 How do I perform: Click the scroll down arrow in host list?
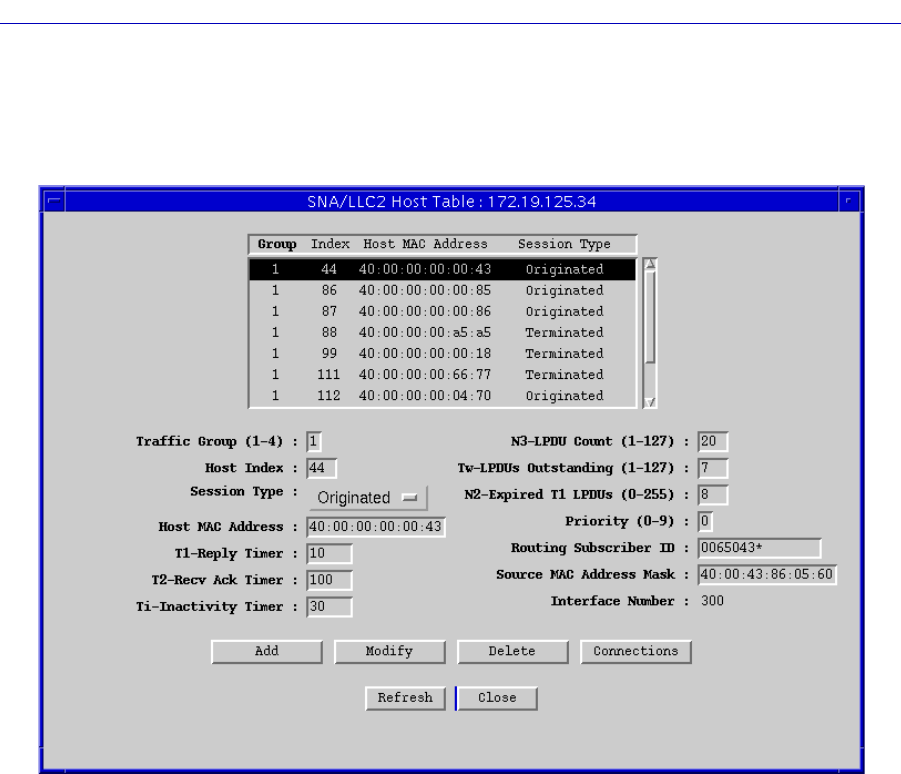pos(650,402)
